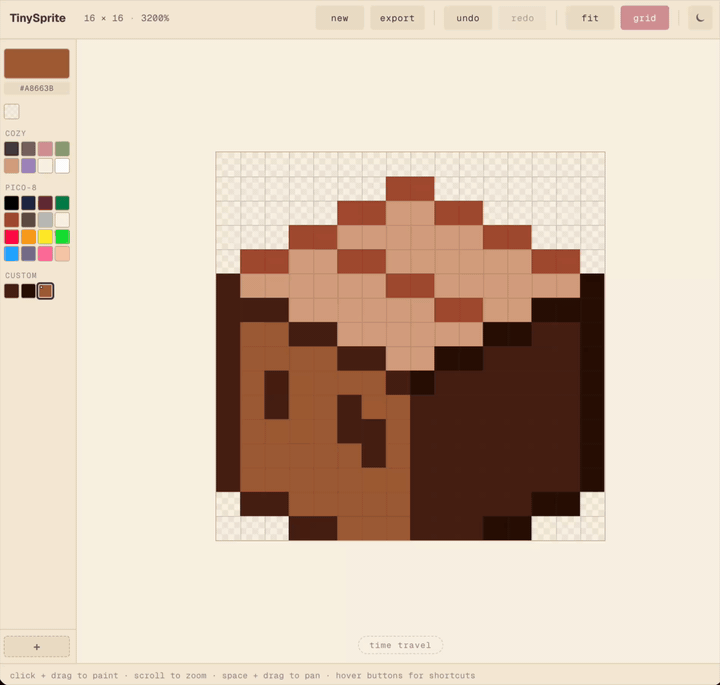Click the #A8663B hex color field
Image resolution: width=720 pixels, height=685 pixels.
coord(37,88)
